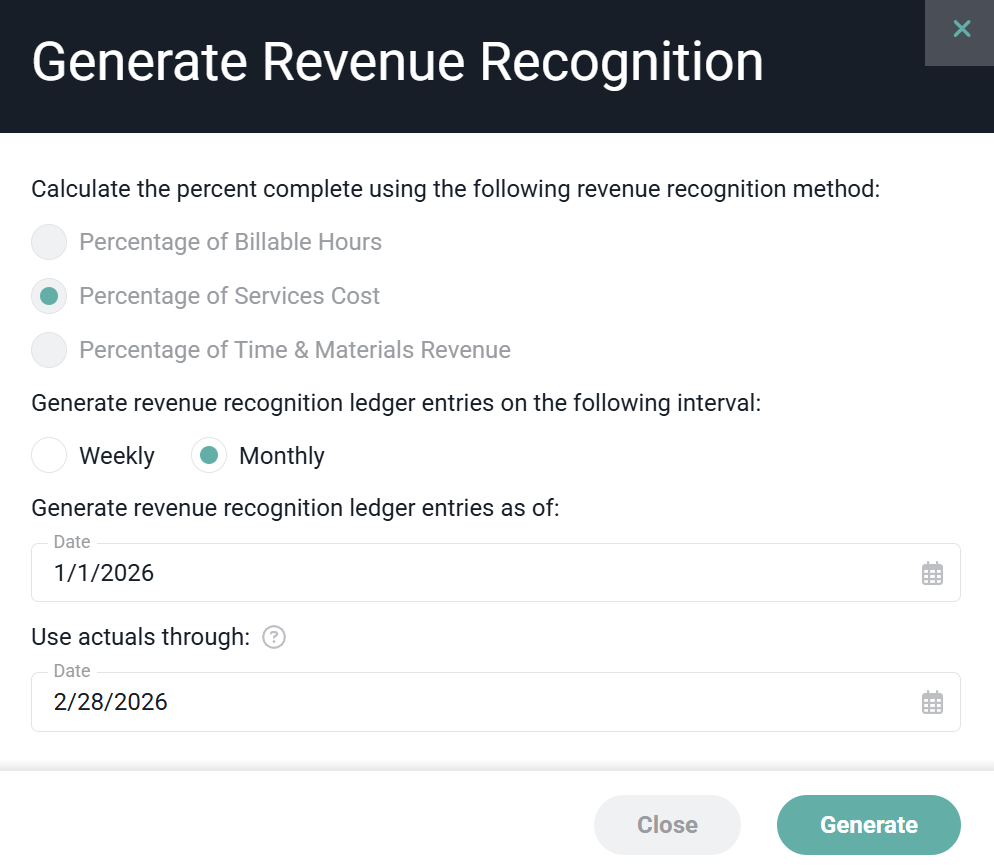Select the Weekly interval radio button
Screen dimensions: 994x868
click(x=49, y=456)
